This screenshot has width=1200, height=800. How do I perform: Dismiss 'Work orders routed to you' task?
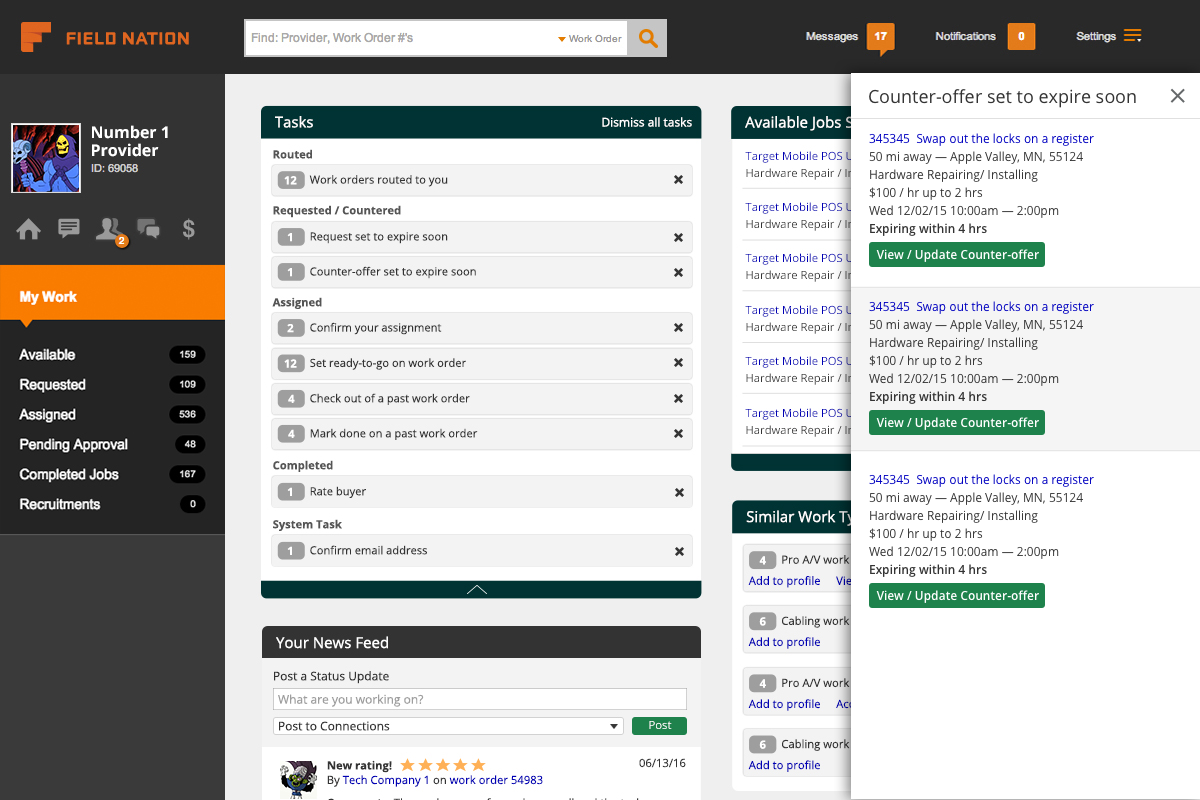pyautogui.click(x=678, y=180)
